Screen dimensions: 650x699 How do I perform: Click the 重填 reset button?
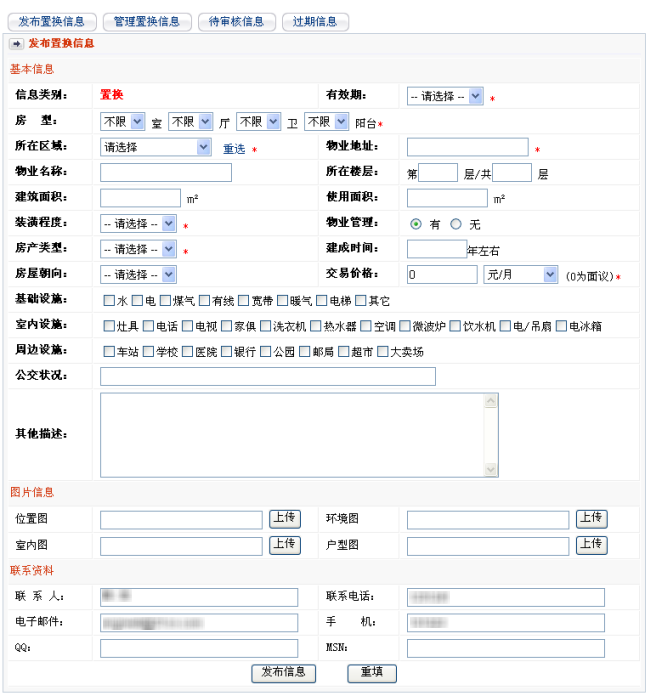(372, 673)
